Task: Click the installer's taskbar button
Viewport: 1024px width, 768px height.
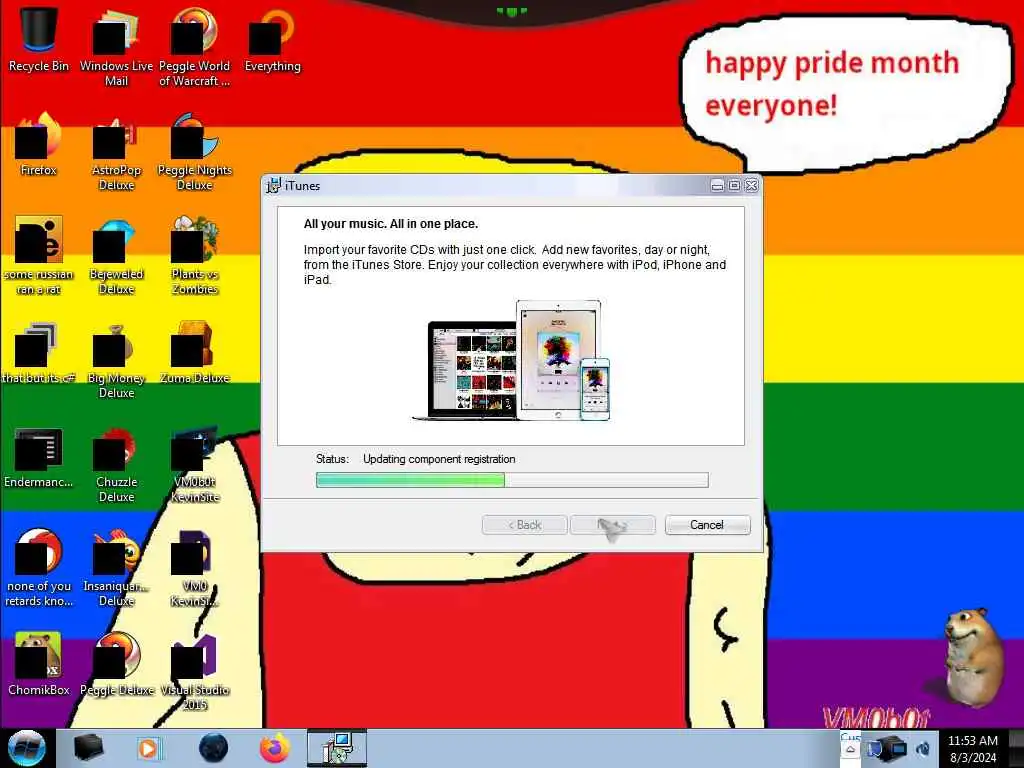Action: point(337,748)
